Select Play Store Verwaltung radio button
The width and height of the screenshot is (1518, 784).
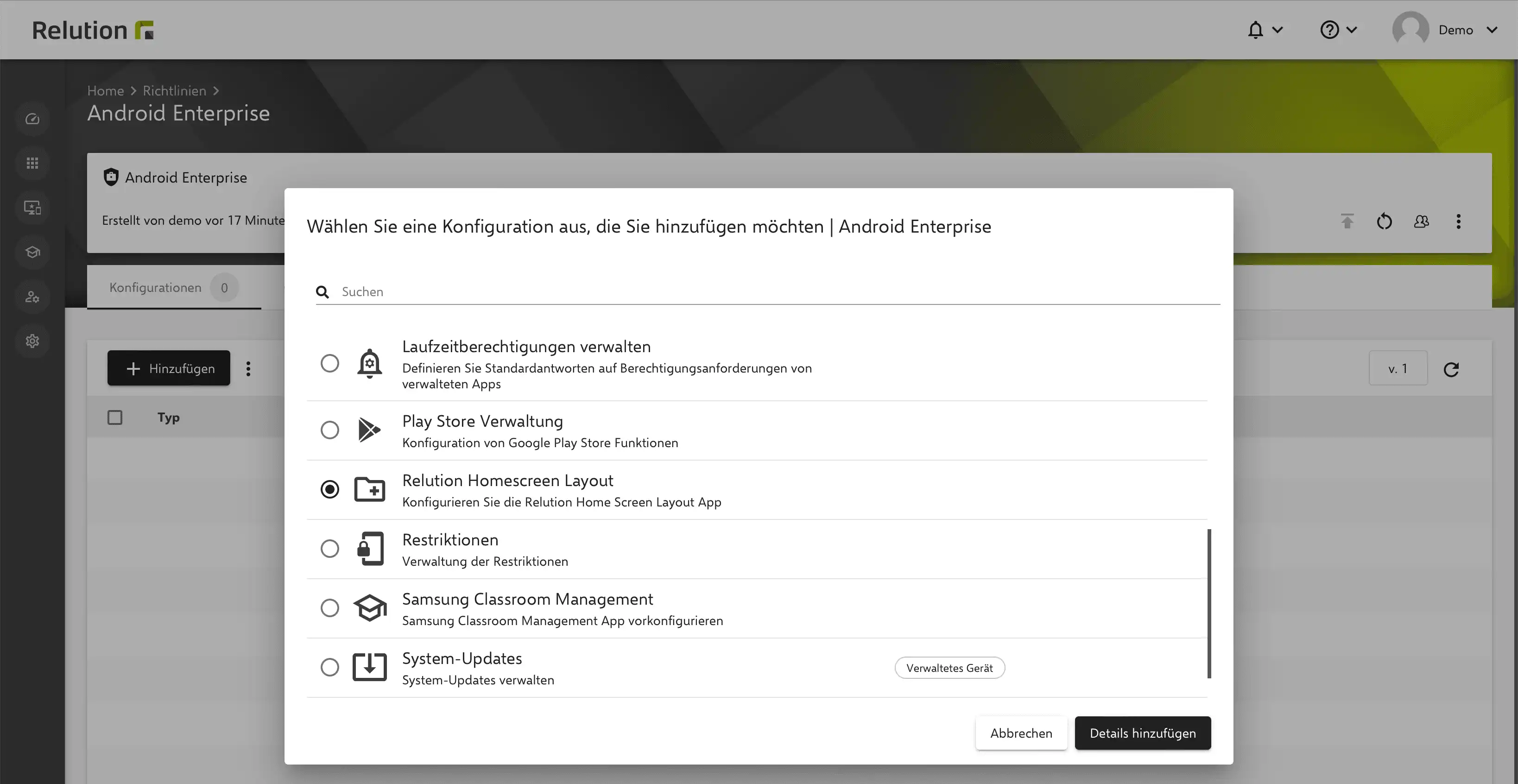(x=330, y=430)
